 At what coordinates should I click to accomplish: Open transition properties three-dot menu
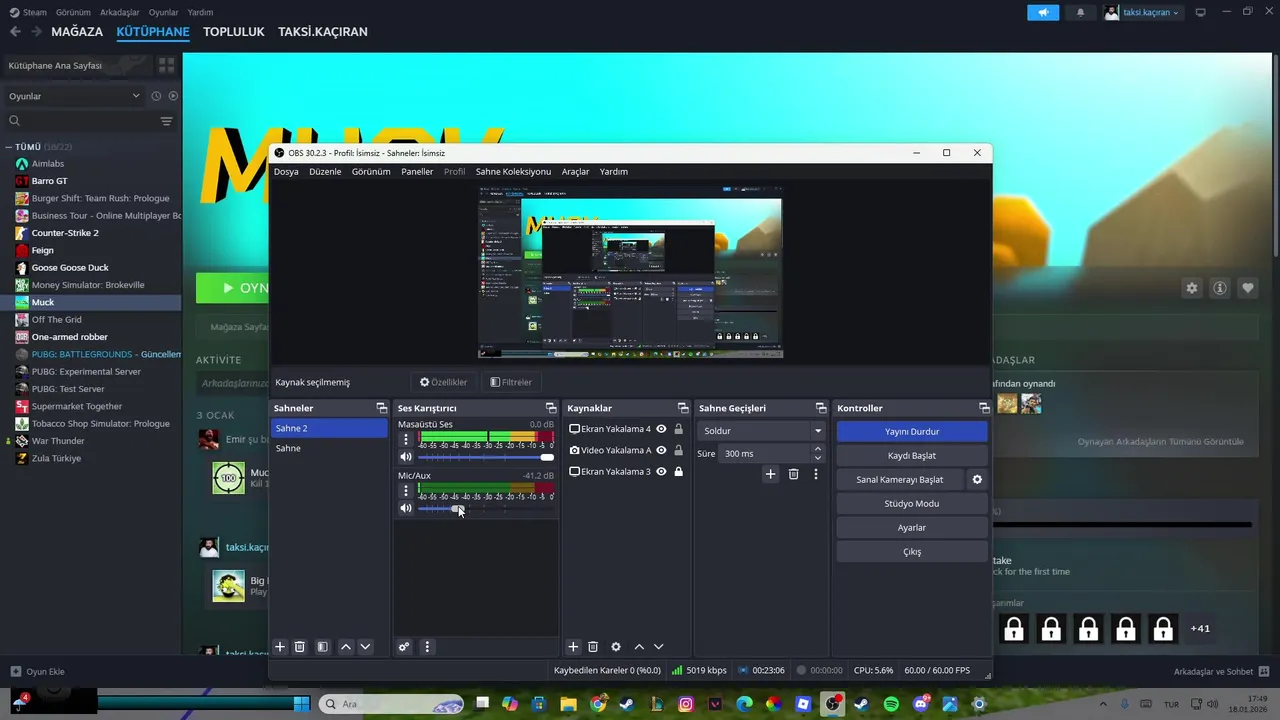816,474
